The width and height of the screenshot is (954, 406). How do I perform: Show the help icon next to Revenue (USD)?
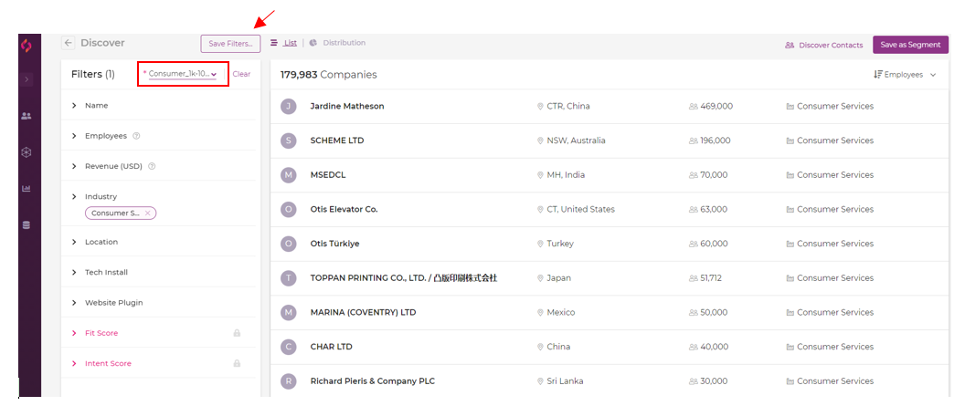pos(151,166)
